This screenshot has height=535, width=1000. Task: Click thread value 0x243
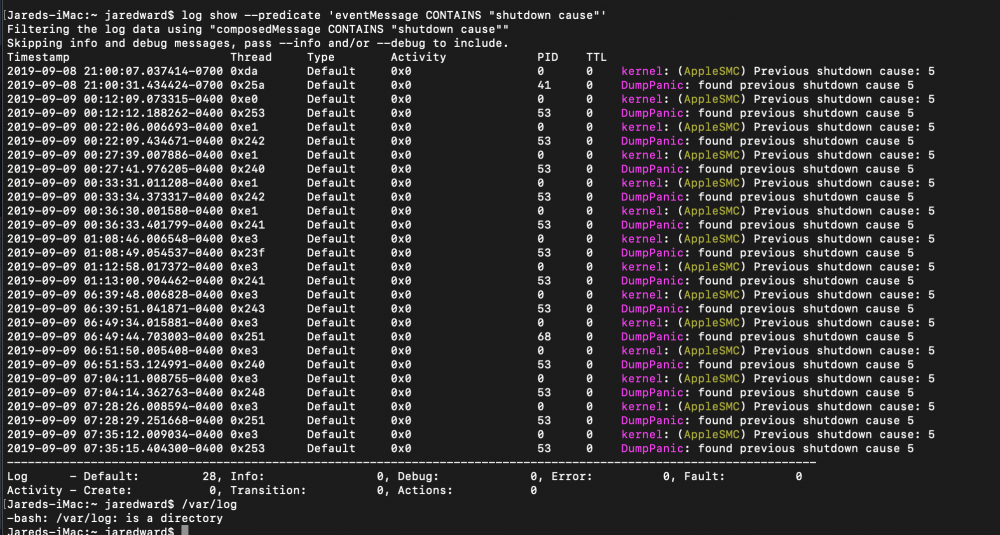[x=247, y=309]
